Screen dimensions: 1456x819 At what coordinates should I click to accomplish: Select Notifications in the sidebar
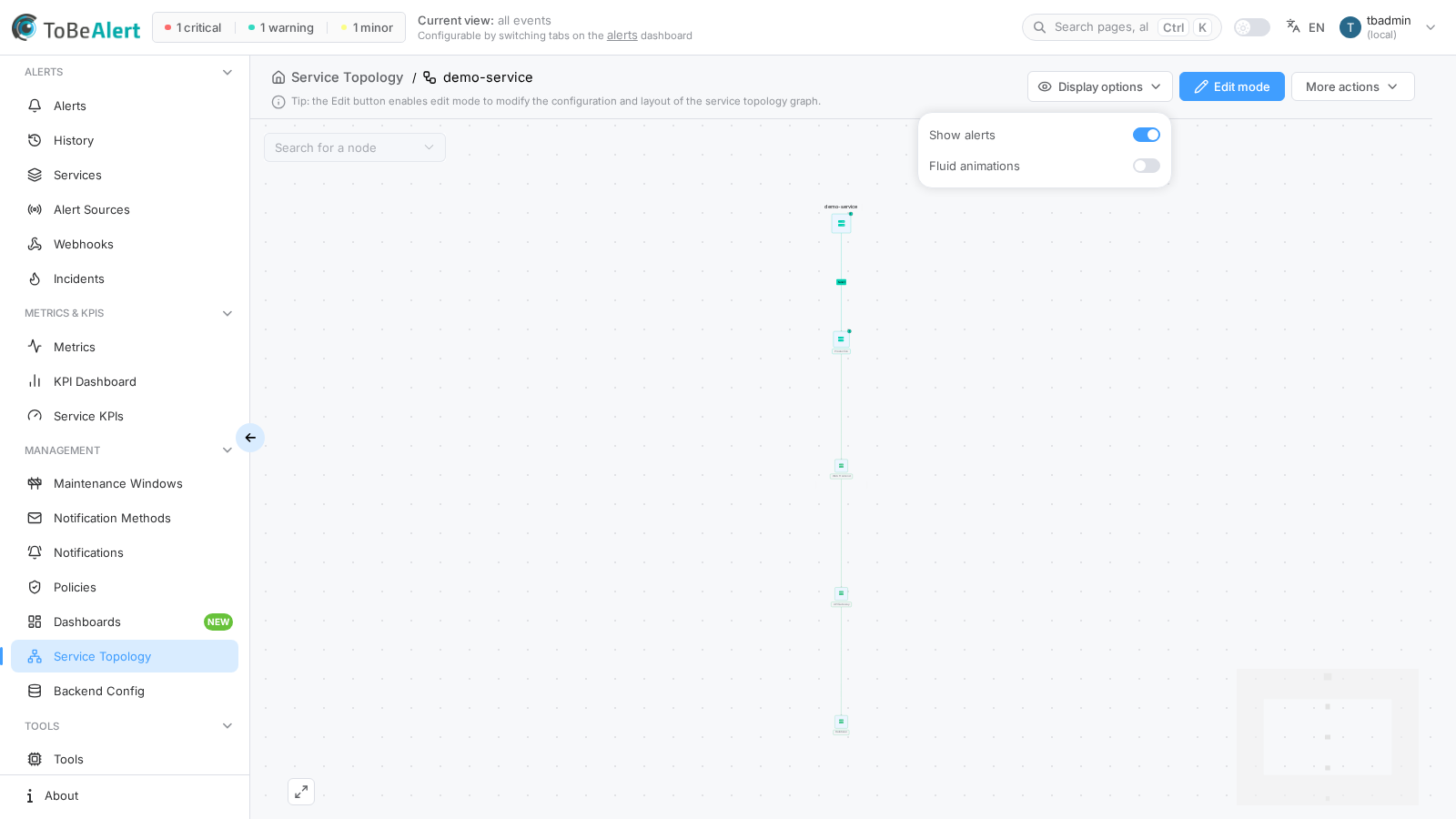[125, 552]
